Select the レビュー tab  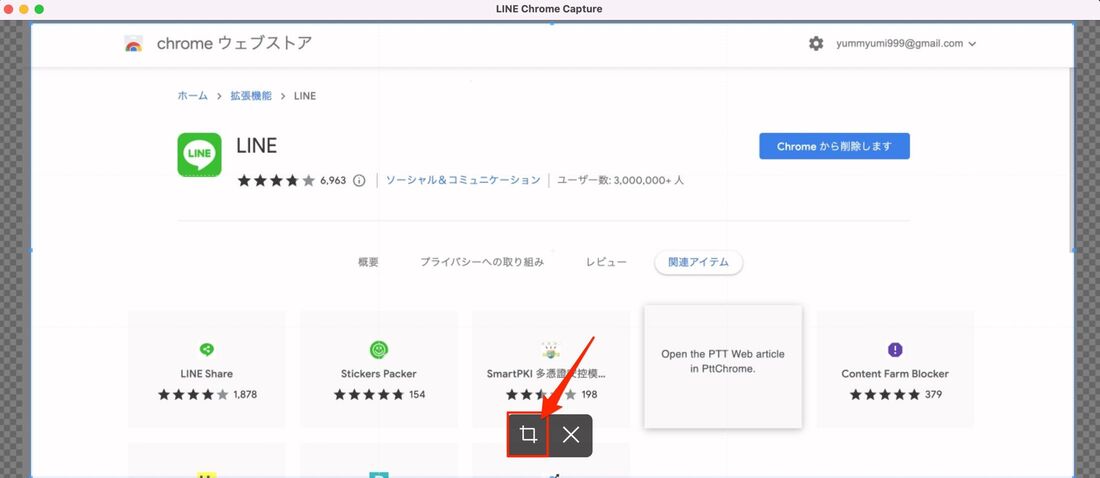(x=606, y=262)
